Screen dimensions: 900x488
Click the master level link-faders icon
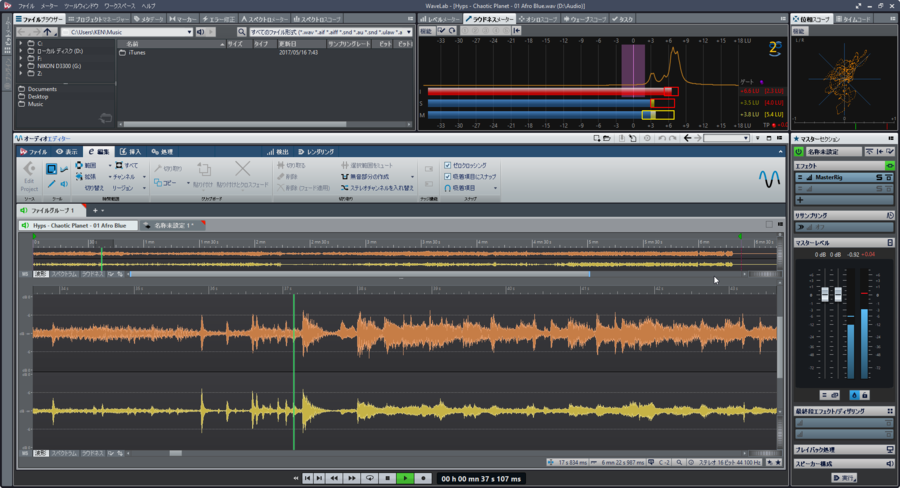point(835,395)
